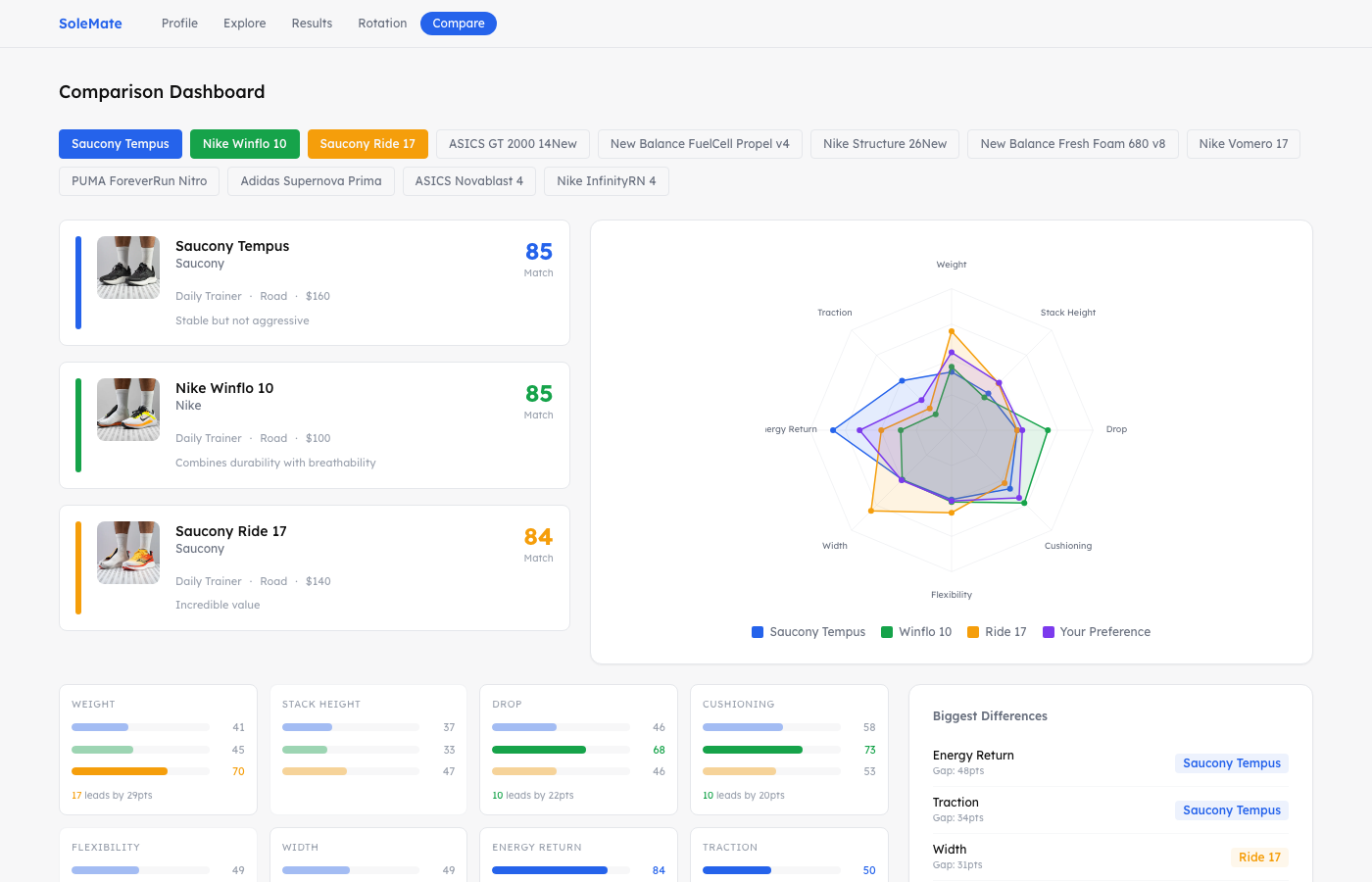Add ASICS GT 2000 14 to comparison

pos(513,143)
